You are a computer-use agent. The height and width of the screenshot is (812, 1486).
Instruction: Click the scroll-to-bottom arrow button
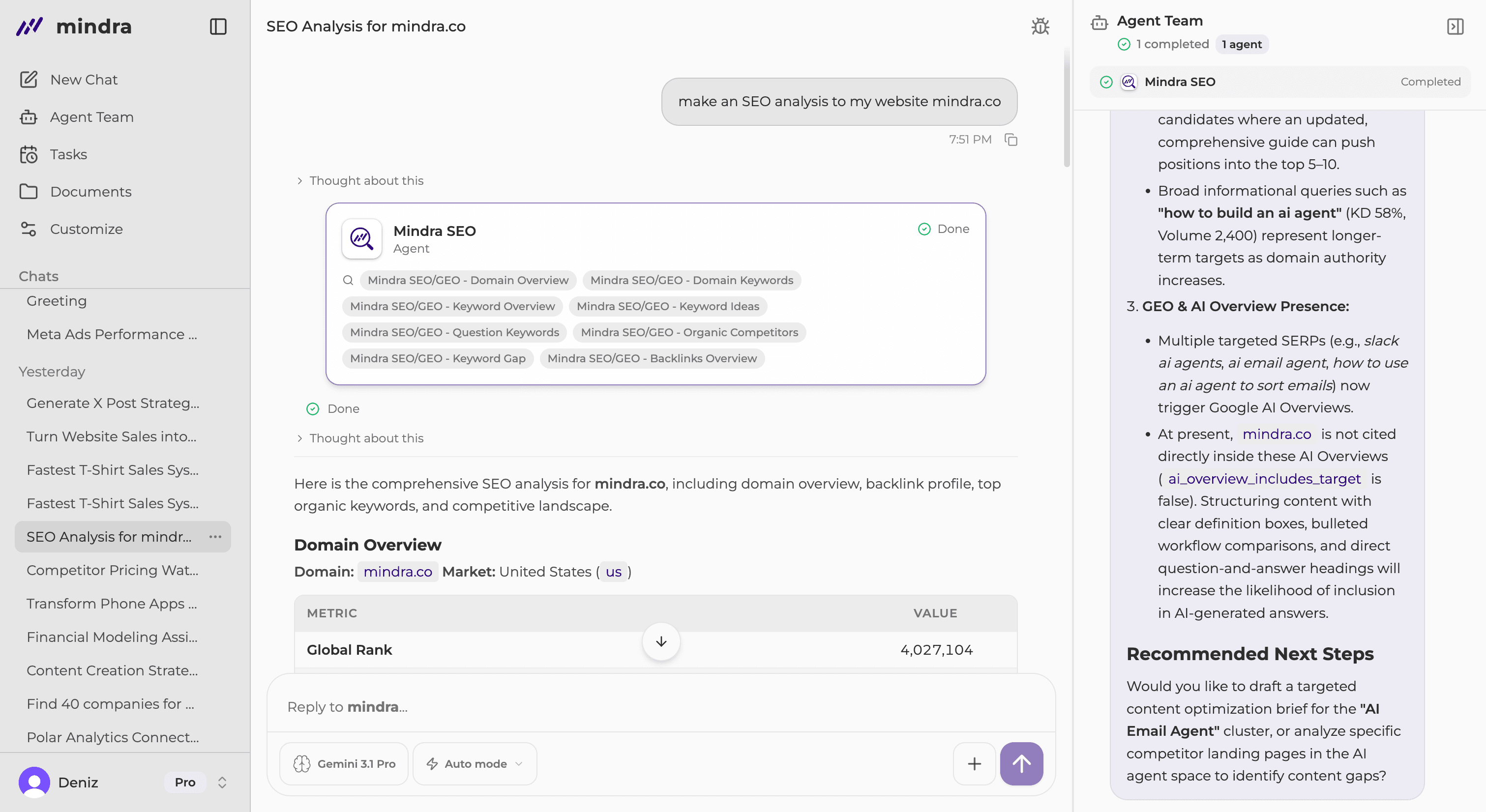(x=661, y=642)
